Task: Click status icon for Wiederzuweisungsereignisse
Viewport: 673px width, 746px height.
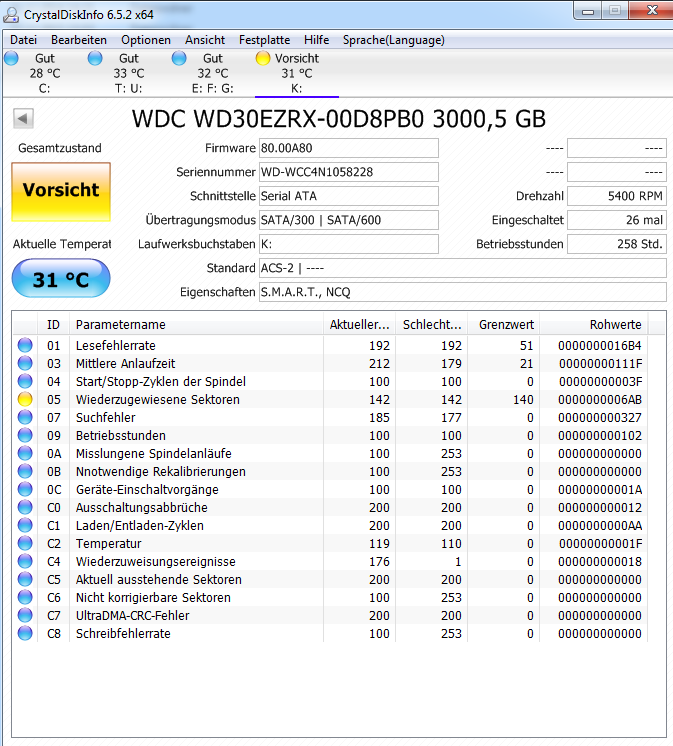Action: click(25, 561)
